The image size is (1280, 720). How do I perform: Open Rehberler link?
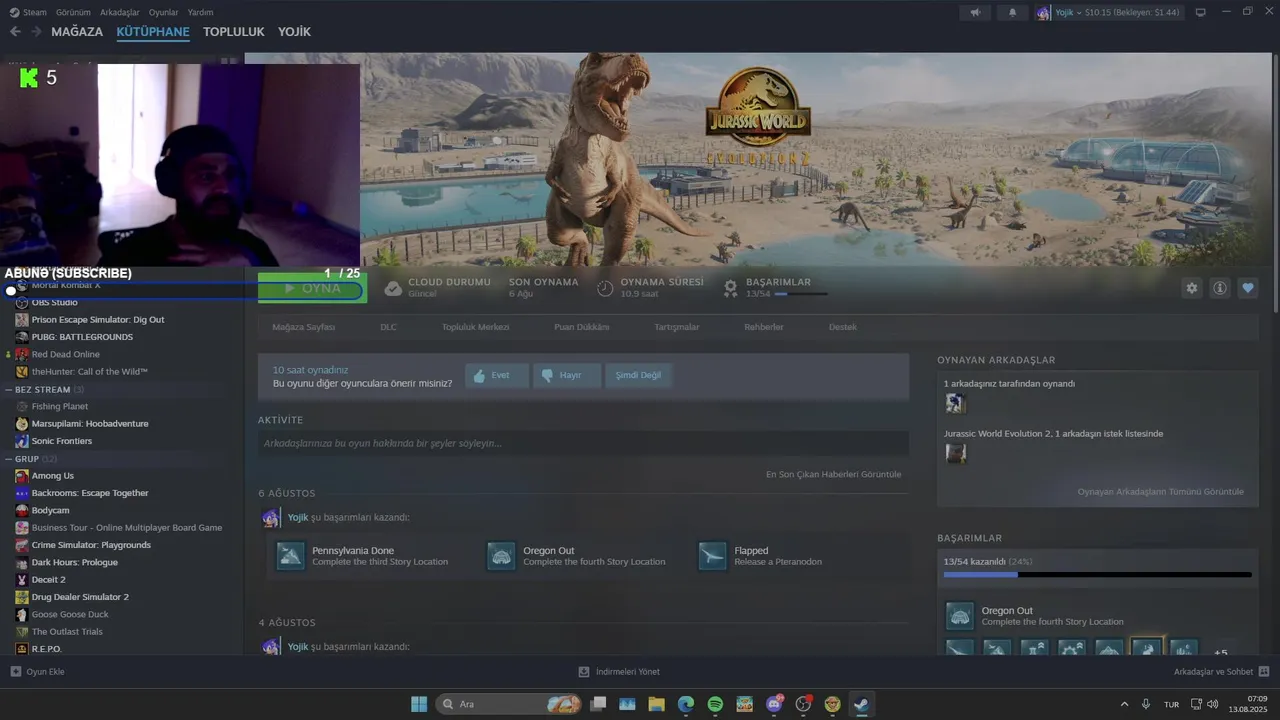[764, 327]
